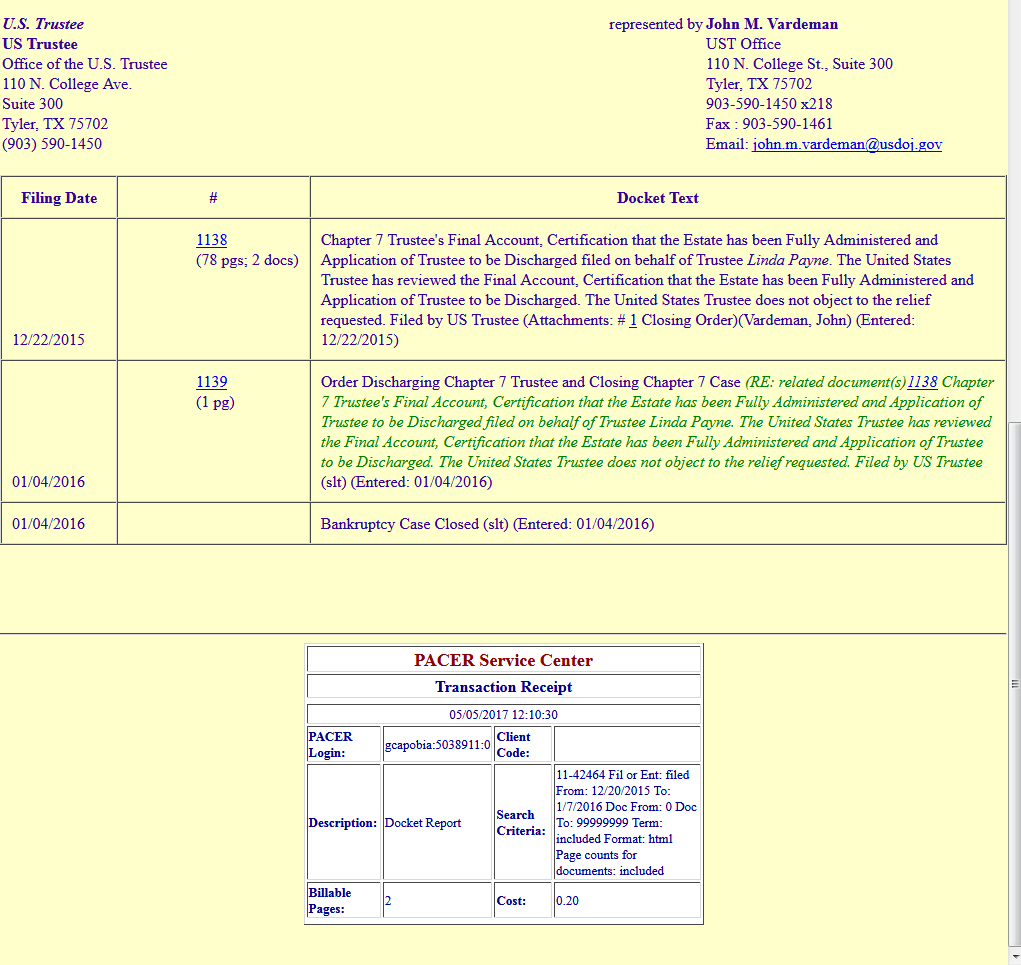This screenshot has height=965, width=1021.
Task: Open document 1139 in the # column
Action: coord(212,382)
